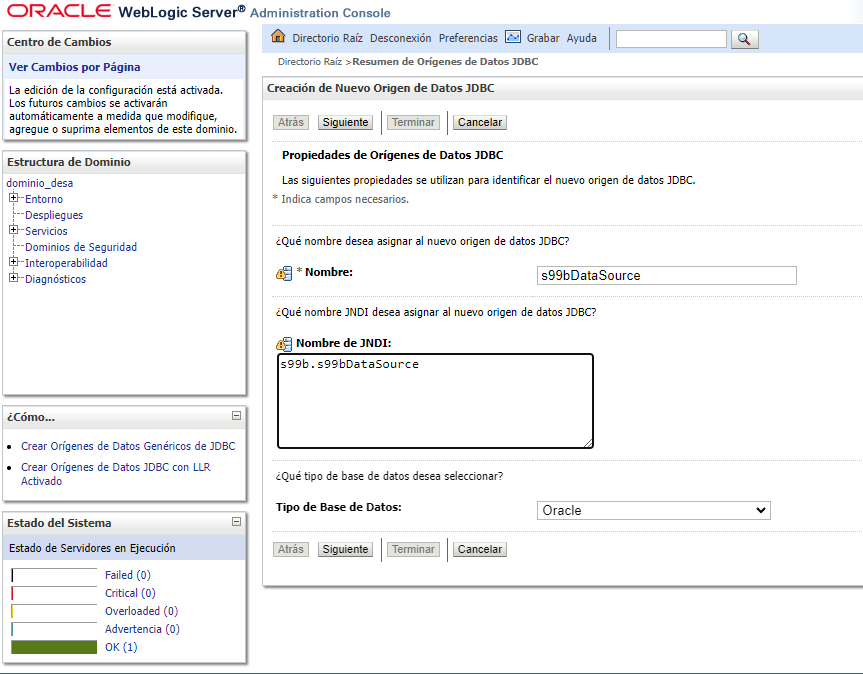Open Interoperabilidad in the domain tree
The height and width of the screenshot is (674, 863).
point(66,263)
